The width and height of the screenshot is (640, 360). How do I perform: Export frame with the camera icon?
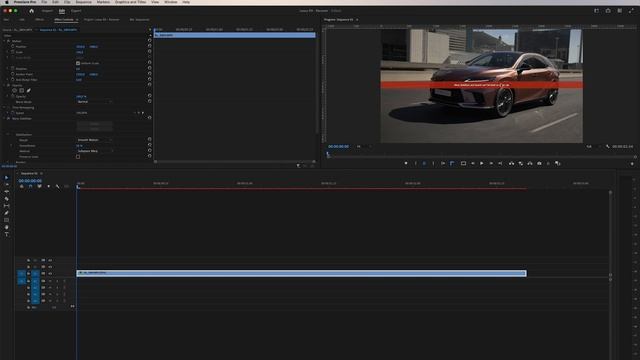539,163
